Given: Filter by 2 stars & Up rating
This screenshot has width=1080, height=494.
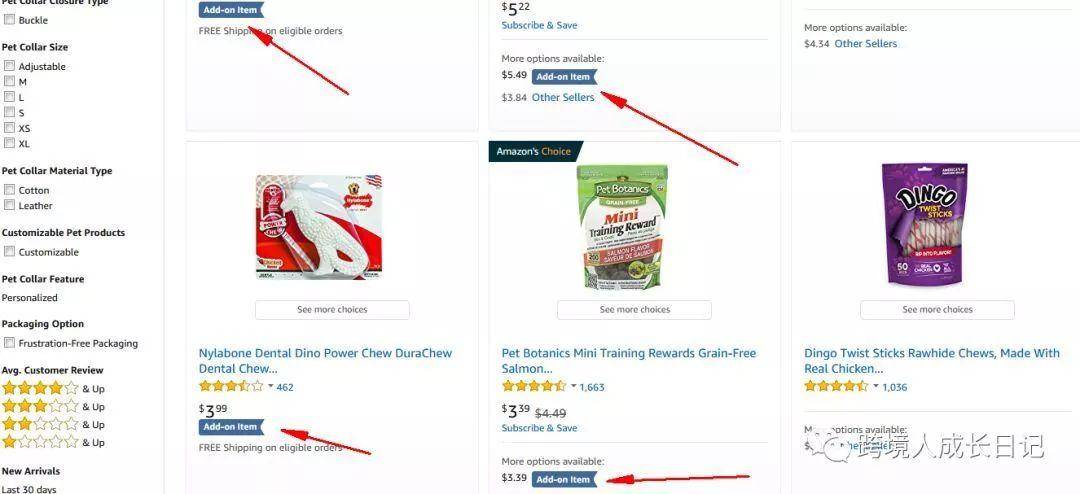Looking at the screenshot, I should (53, 424).
